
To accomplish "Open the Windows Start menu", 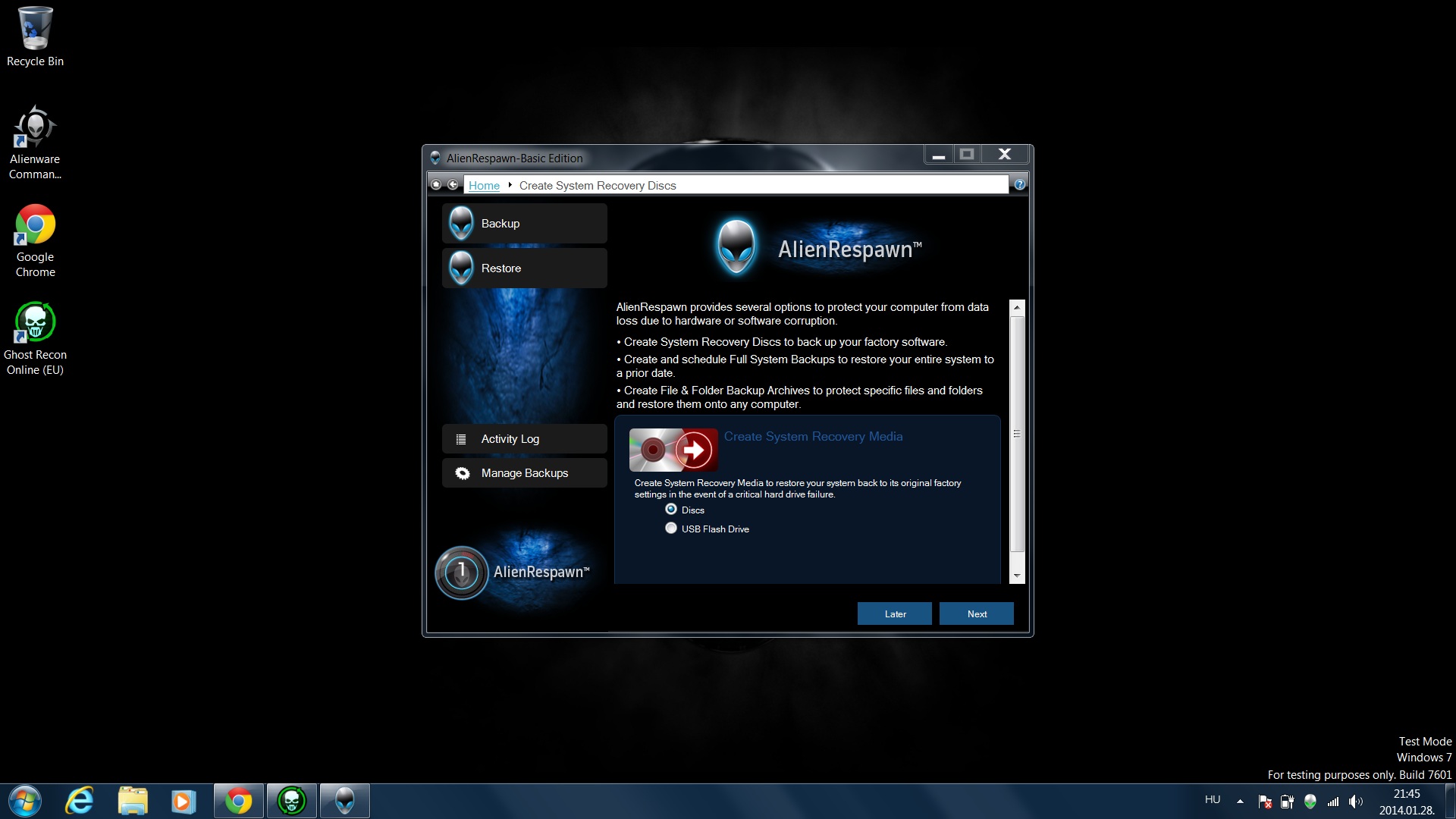I will [25, 801].
